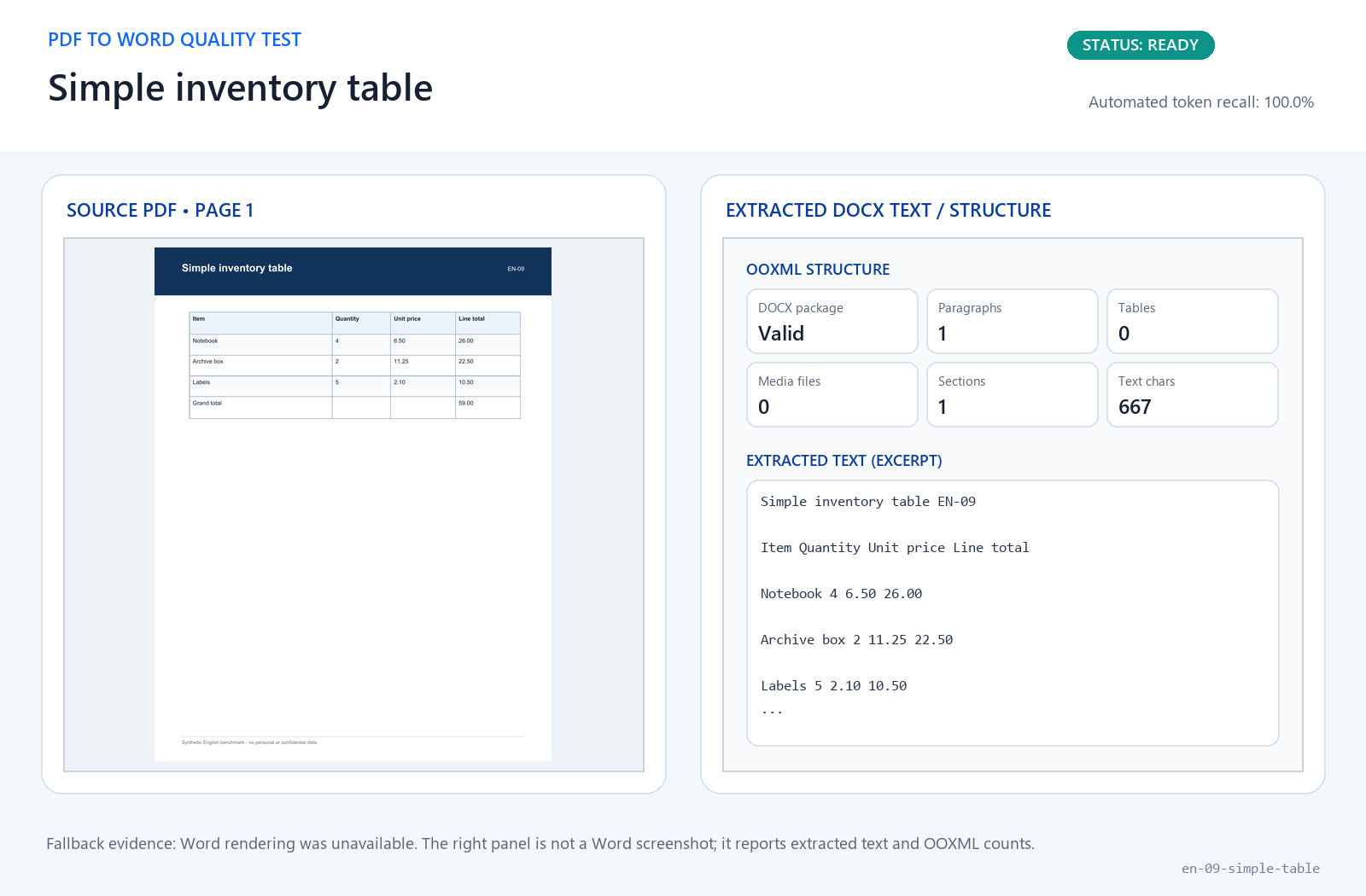1366x896 pixels.
Task: Click the EXTRACTED DOCX TEXT / STRUCTURE heading
Action: [x=888, y=210]
